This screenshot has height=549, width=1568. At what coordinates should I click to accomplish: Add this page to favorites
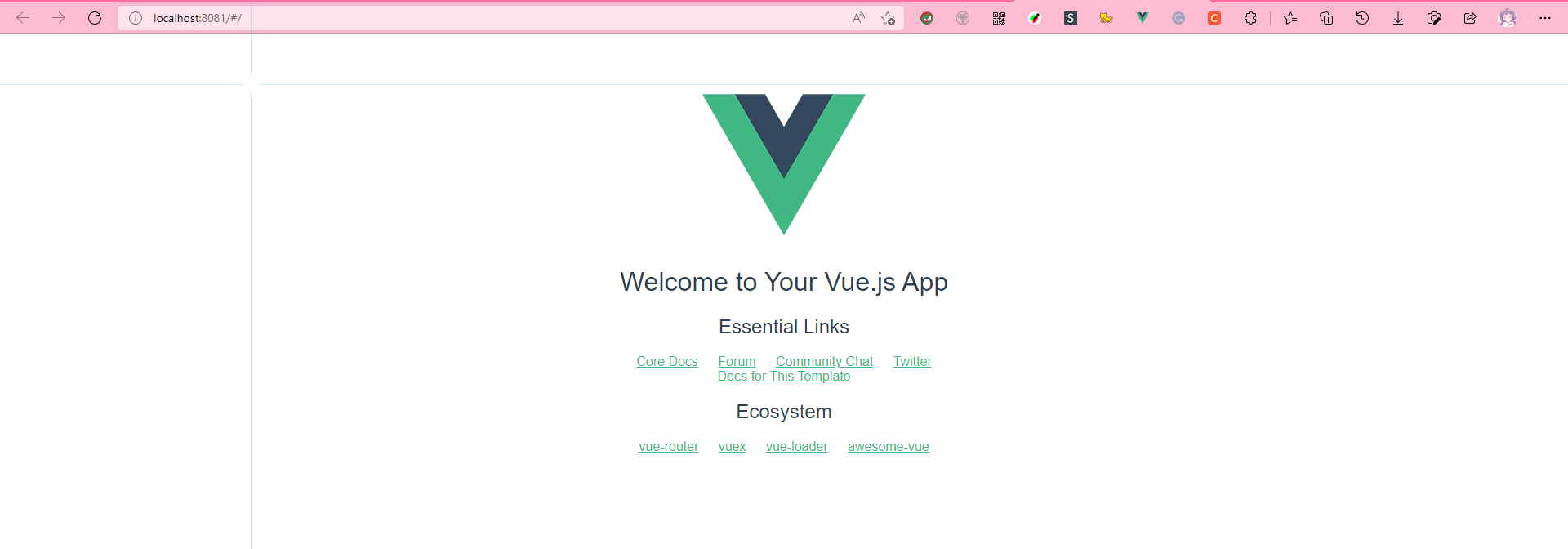click(x=889, y=18)
